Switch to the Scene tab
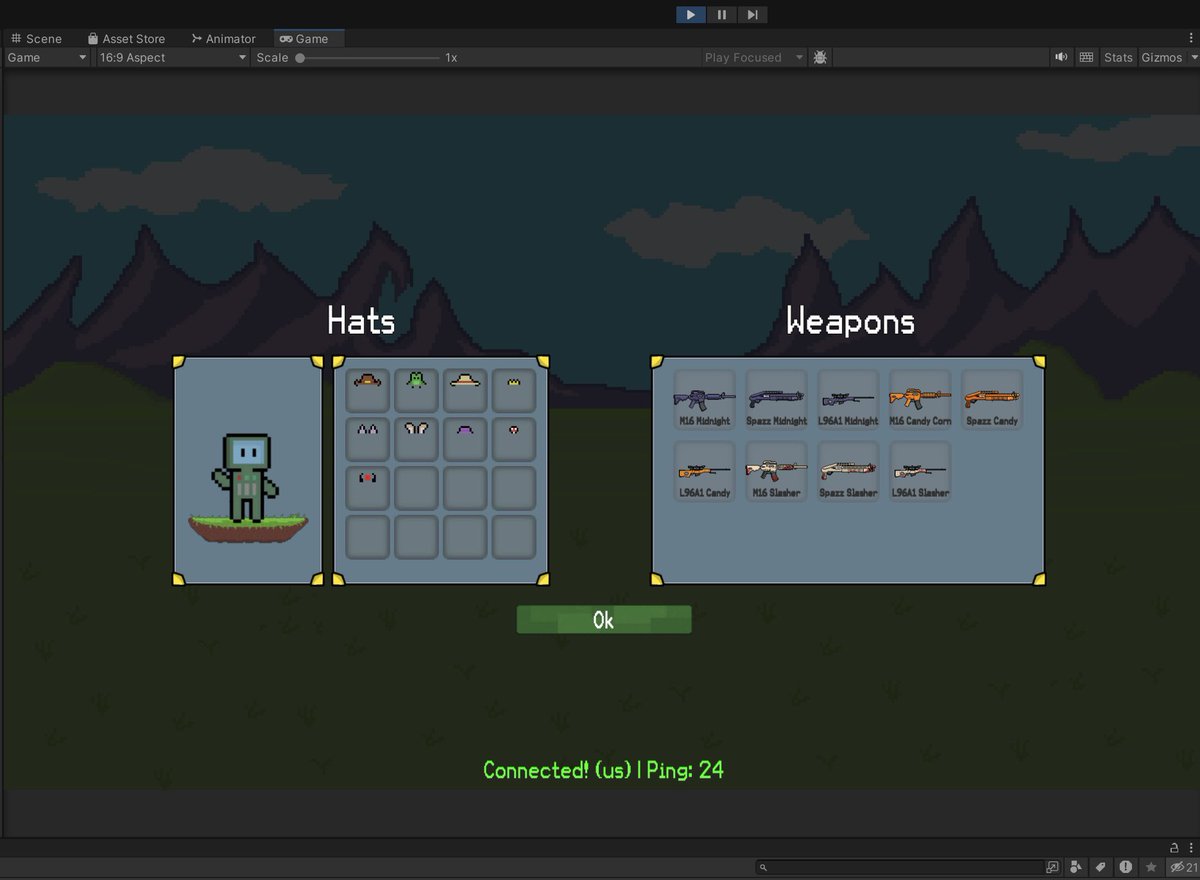This screenshot has width=1200, height=880. point(36,38)
